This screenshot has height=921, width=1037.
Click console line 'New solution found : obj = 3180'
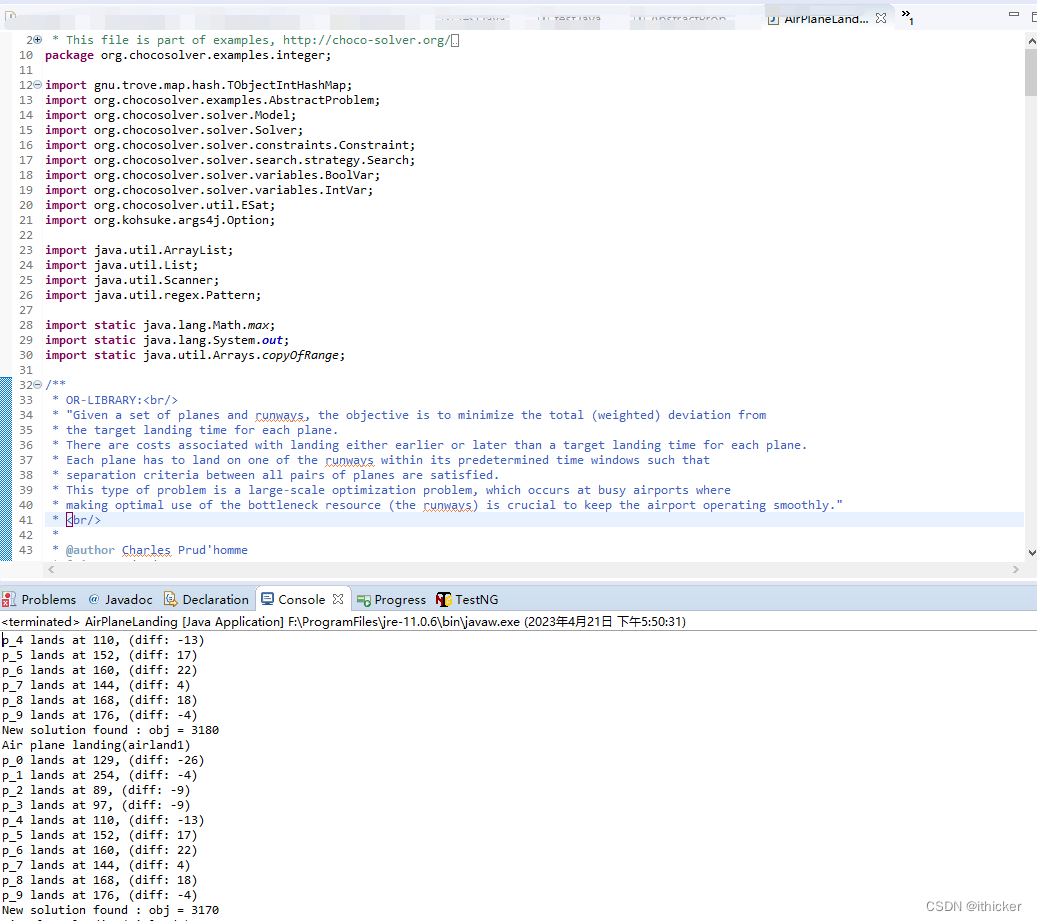point(110,730)
